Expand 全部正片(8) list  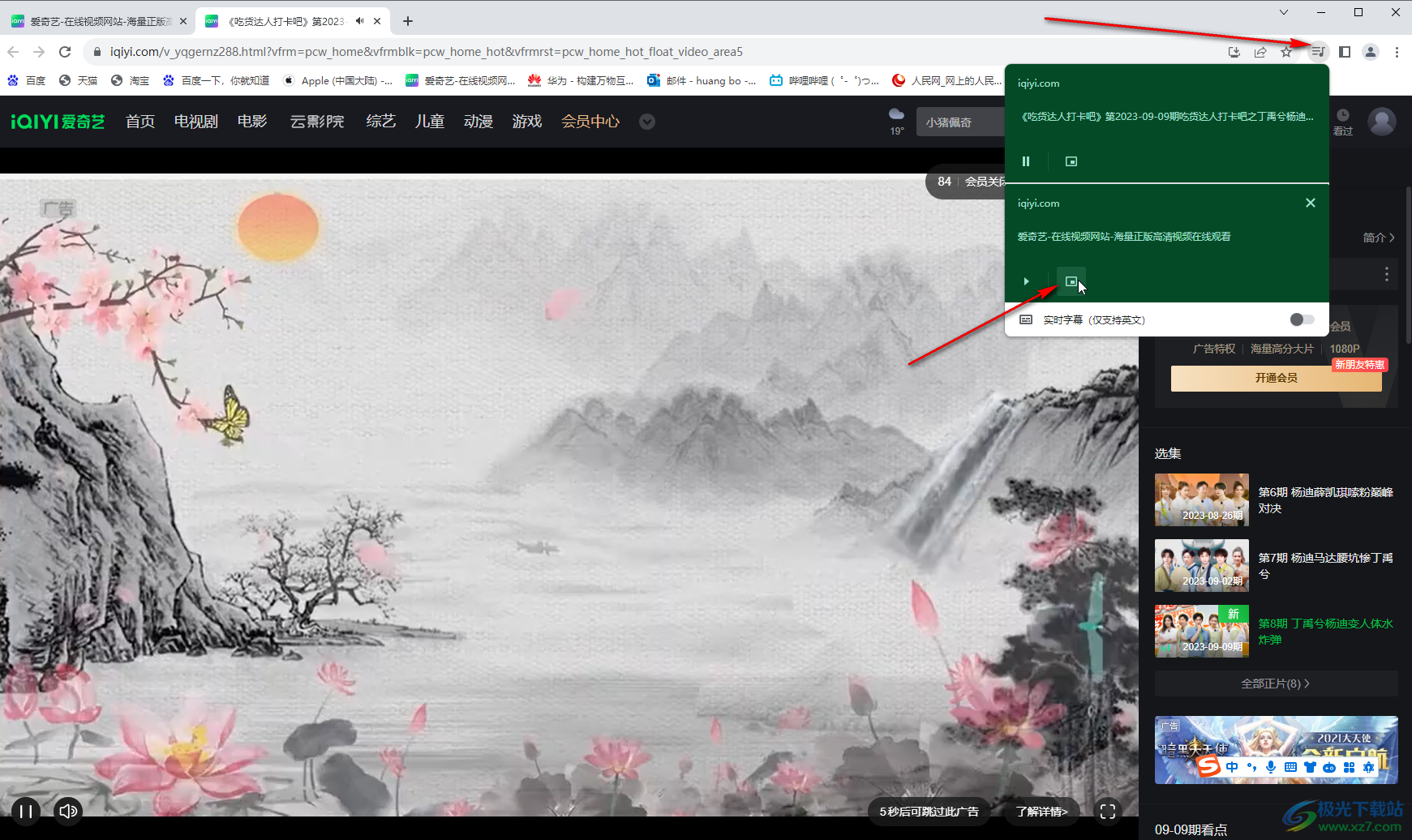[1276, 684]
